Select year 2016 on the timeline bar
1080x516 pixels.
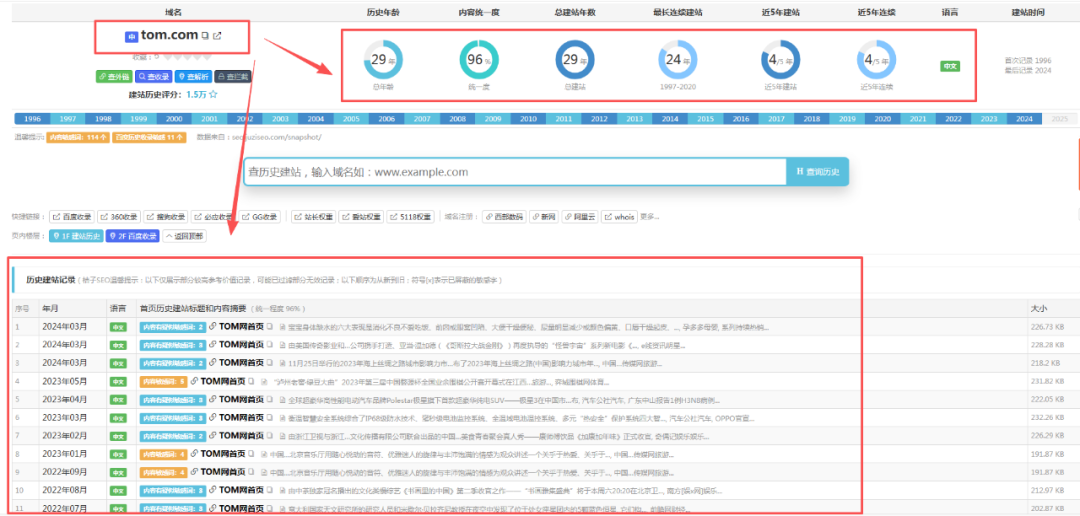pos(741,118)
